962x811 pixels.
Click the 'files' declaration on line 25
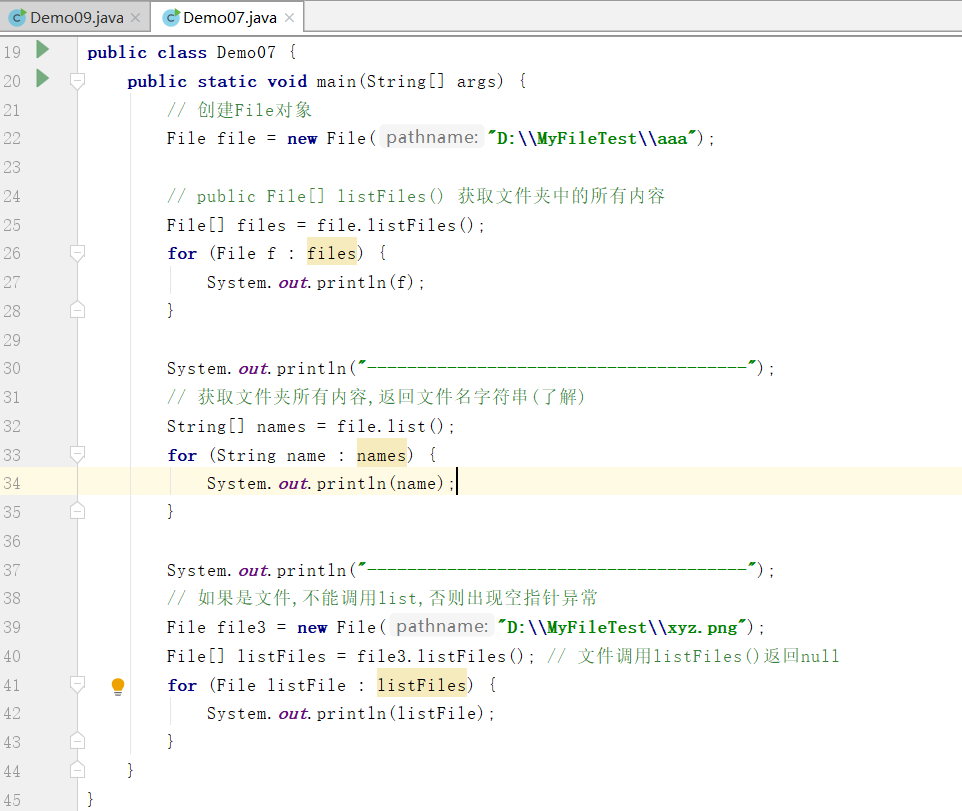(x=261, y=225)
